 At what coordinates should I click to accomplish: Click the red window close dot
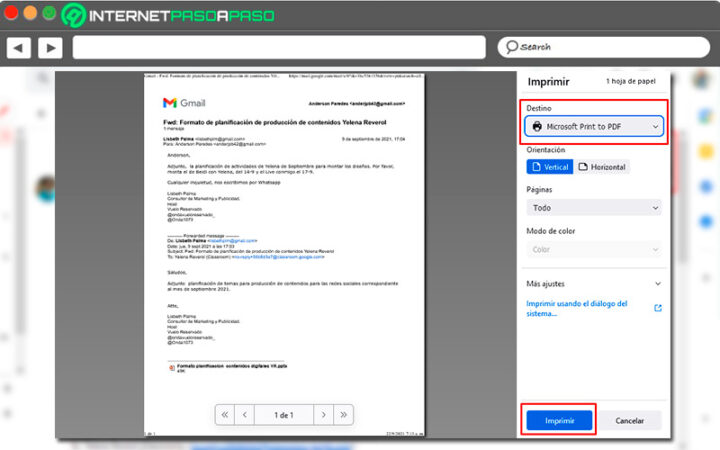coord(11,13)
